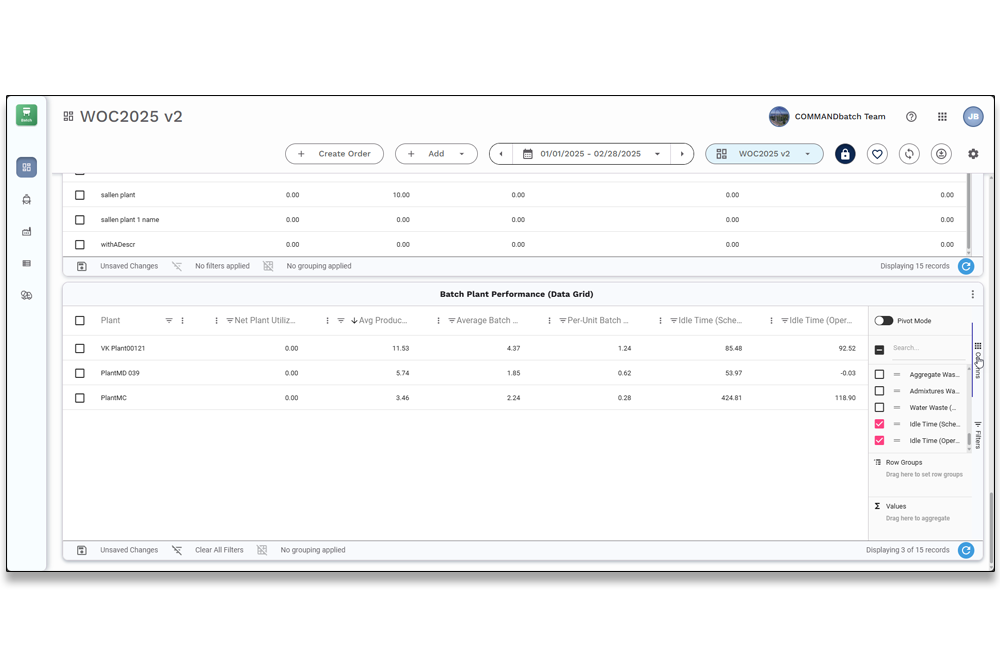
Task: Click the column Search field
Action: [x=925, y=348]
